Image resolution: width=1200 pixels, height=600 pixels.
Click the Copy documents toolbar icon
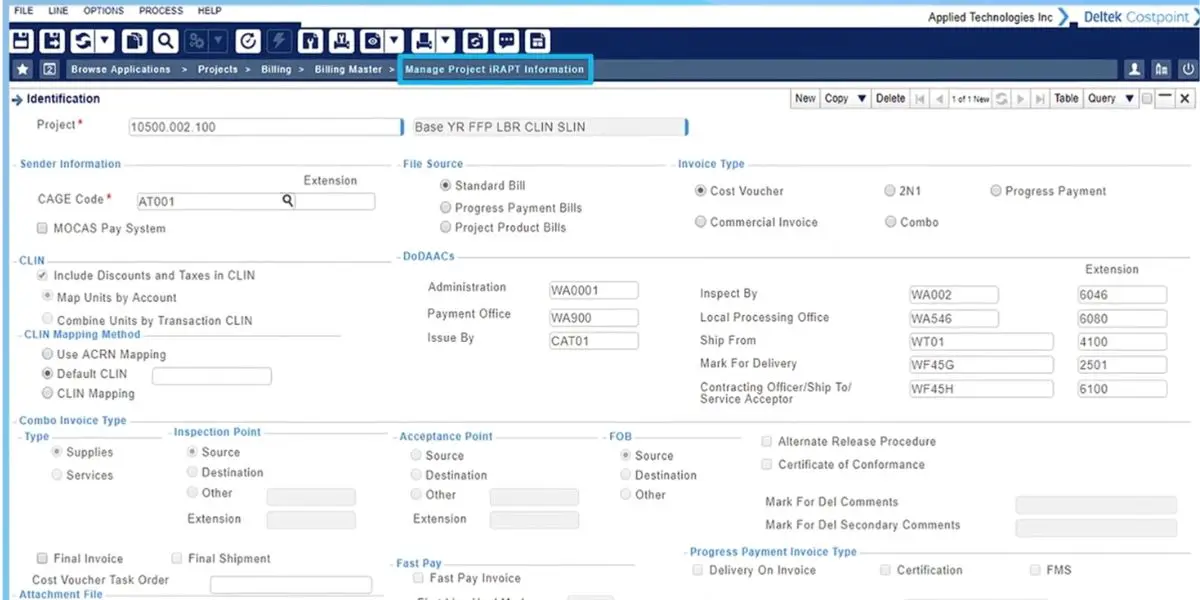(x=135, y=41)
